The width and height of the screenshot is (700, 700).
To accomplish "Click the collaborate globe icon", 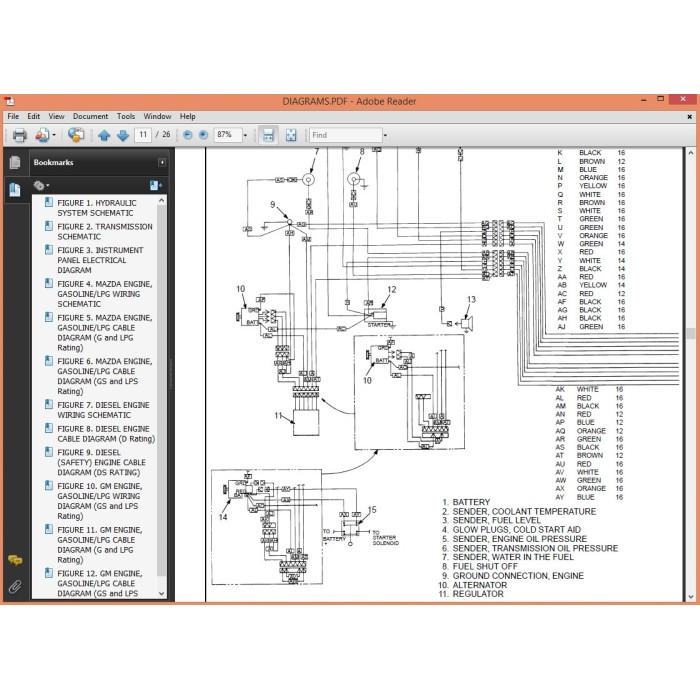I will (76, 135).
